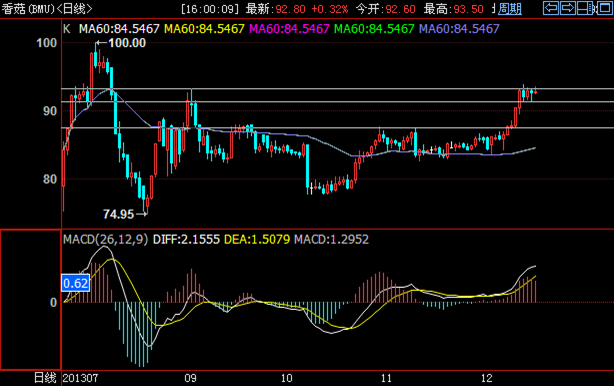Select the 11 month marker on axis
614x386 pixels.
pyautogui.click(x=386, y=378)
